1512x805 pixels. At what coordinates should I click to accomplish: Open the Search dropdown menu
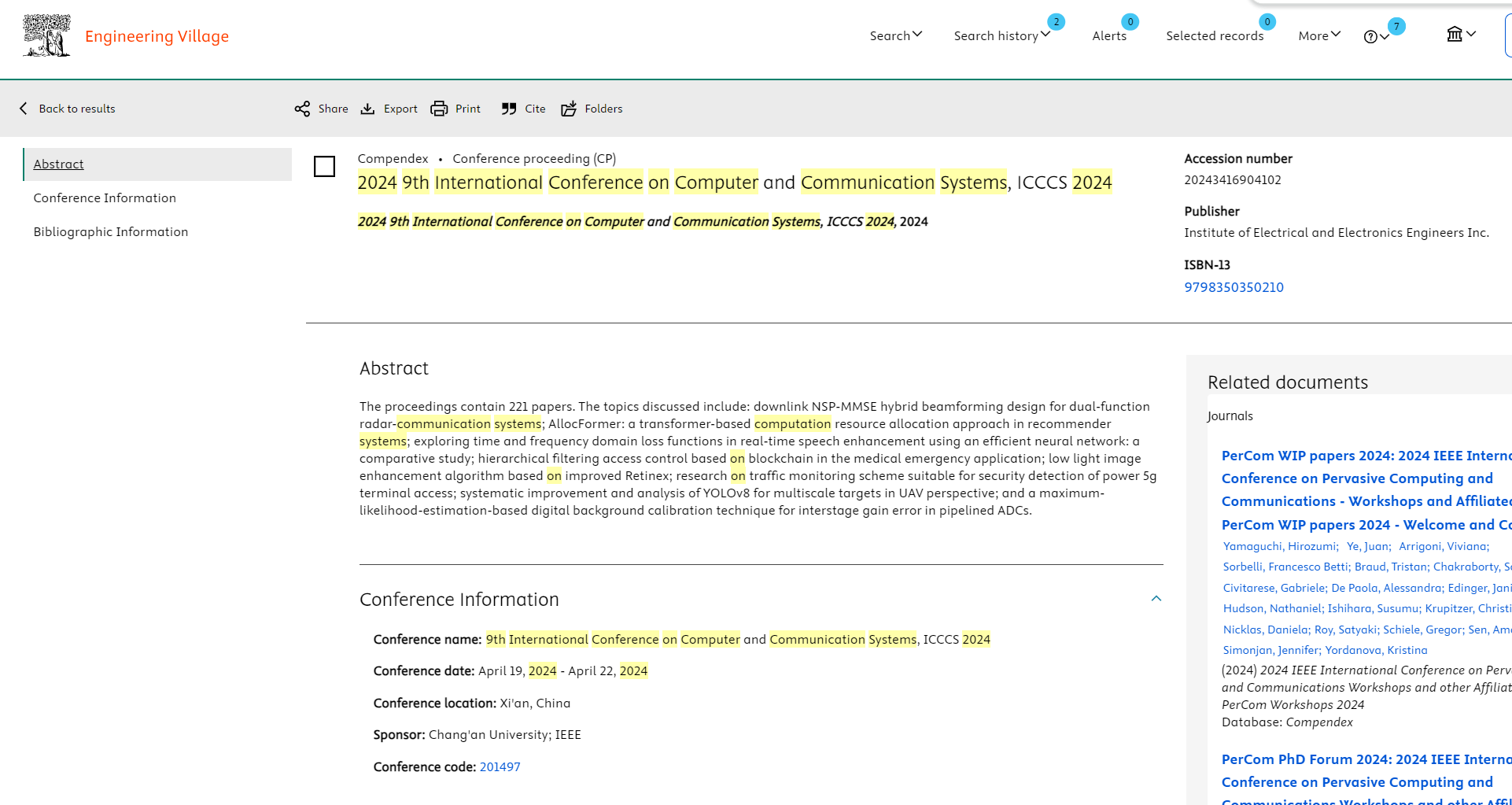895,35
